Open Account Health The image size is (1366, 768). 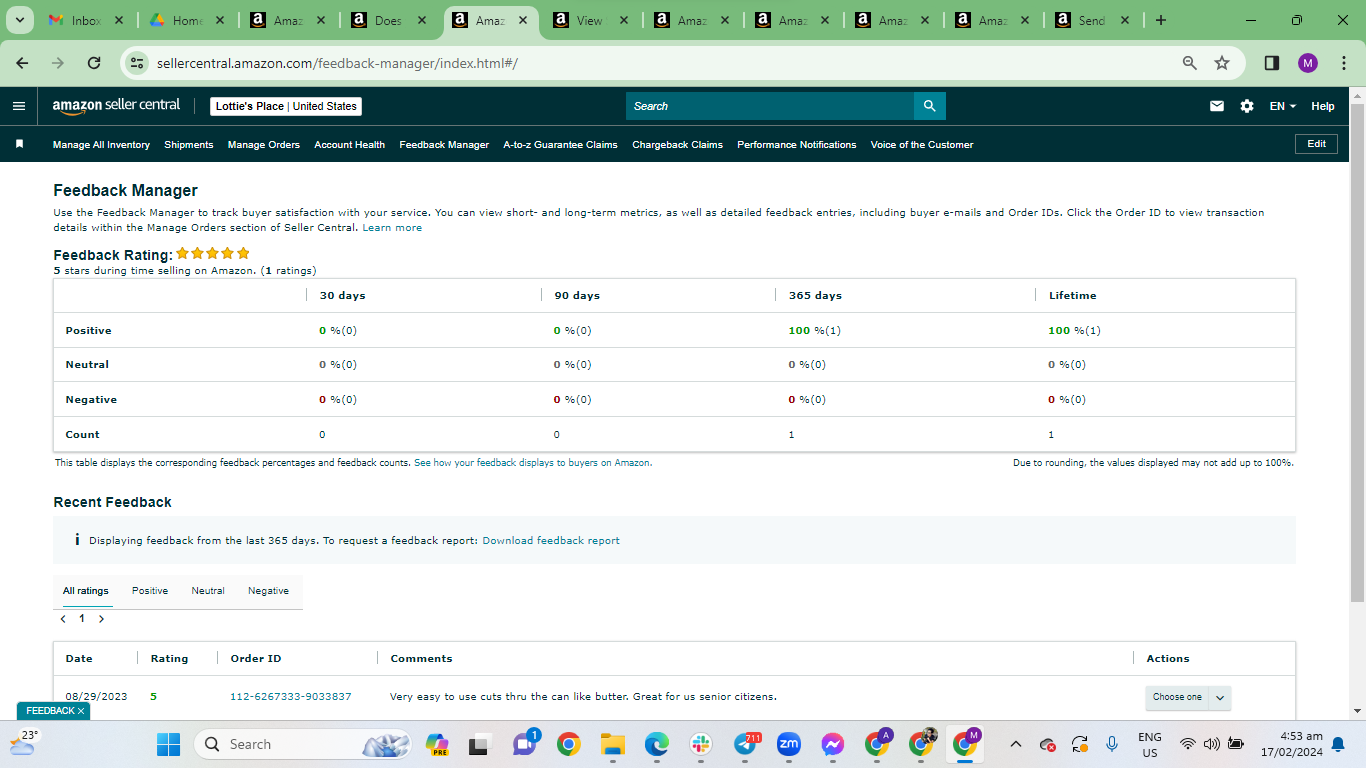coord(350,145)
